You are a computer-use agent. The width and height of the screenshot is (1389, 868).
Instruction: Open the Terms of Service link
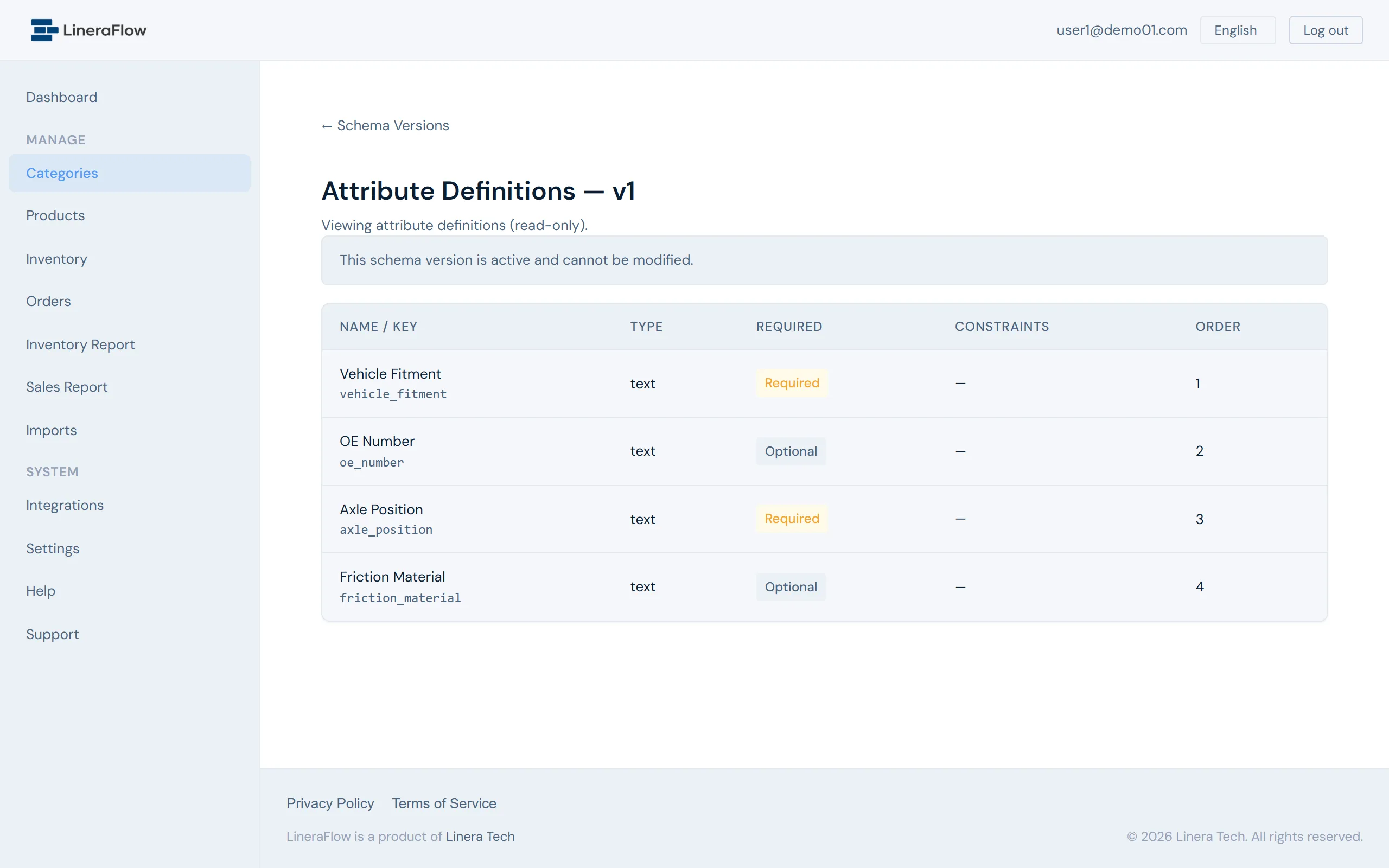pyautogui.click(x=444, y=803)
